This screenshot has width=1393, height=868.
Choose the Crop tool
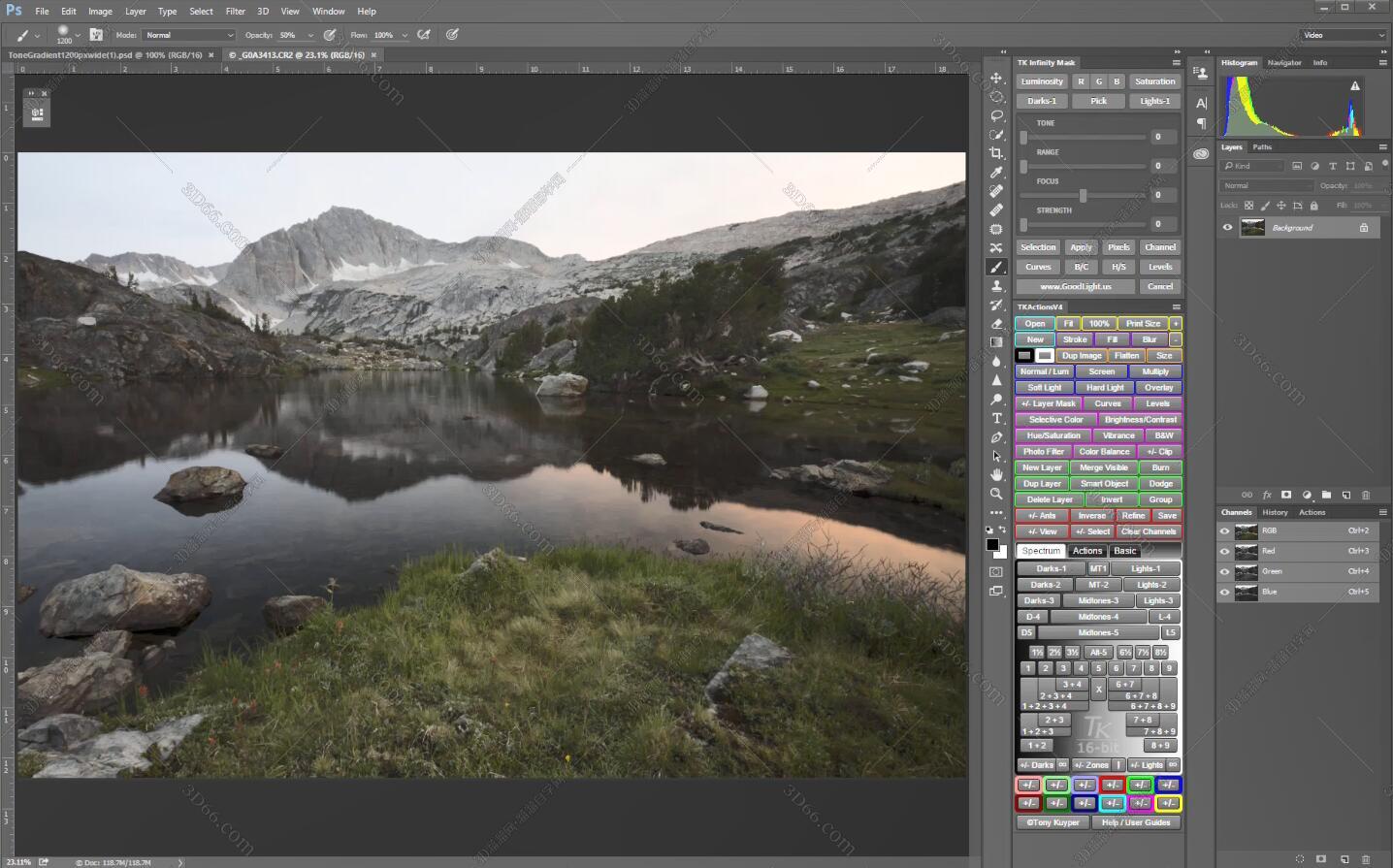[x=996, y=152]
